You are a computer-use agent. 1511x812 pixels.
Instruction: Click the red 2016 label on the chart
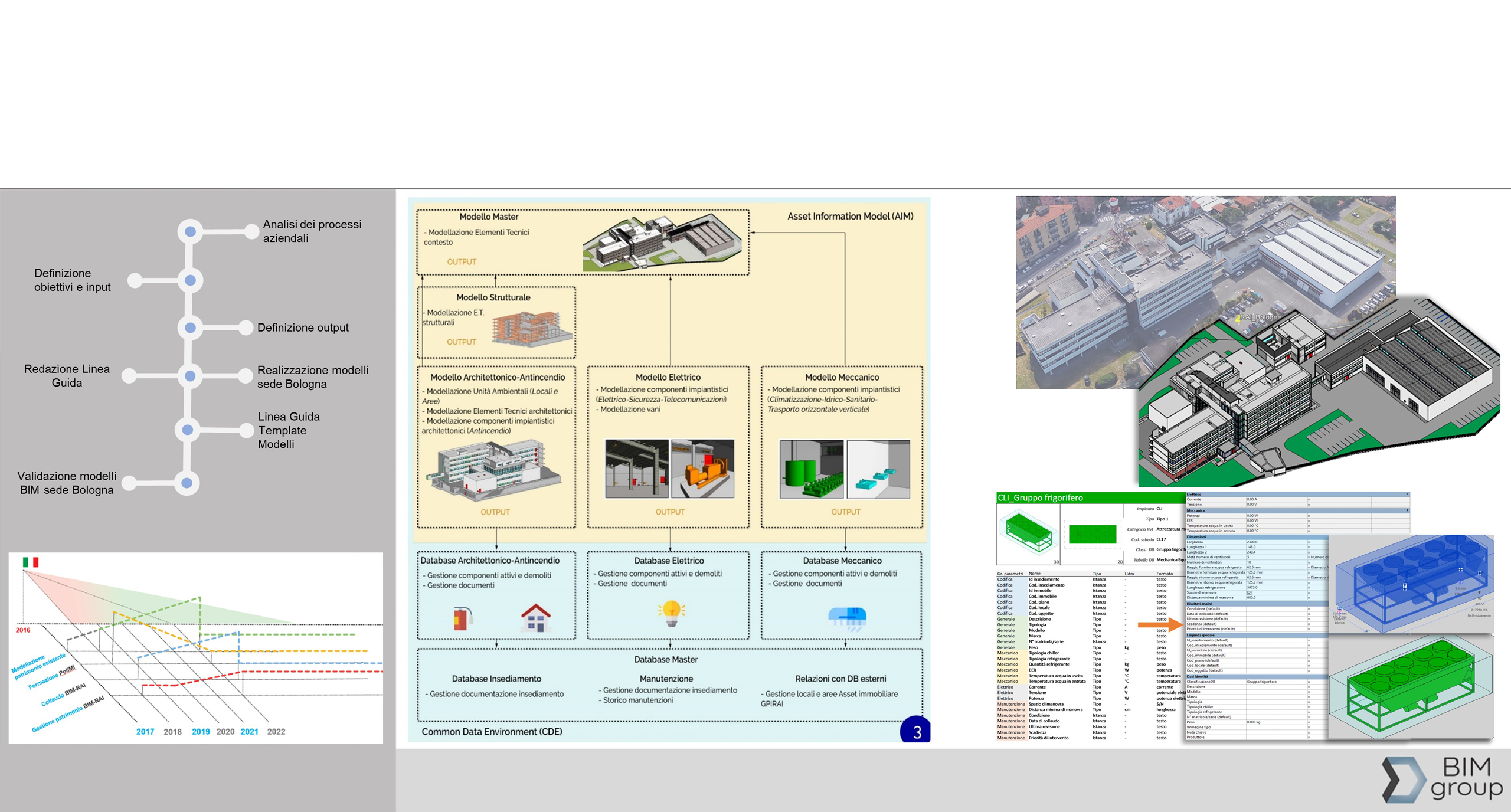tap(23, 630)
